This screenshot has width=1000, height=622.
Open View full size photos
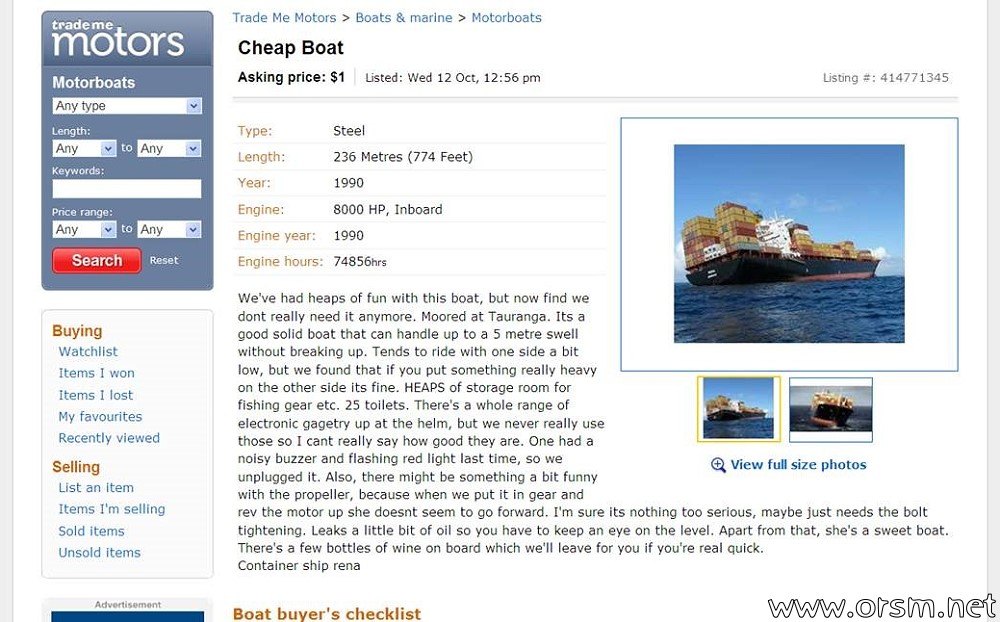coord(798,465)
